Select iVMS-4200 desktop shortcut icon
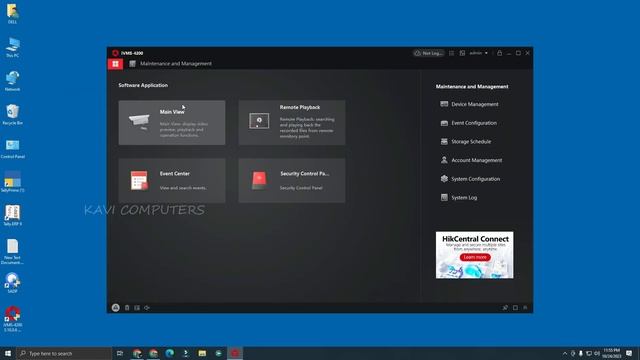This screenshot has width=640, height=360. click(13, 319)
